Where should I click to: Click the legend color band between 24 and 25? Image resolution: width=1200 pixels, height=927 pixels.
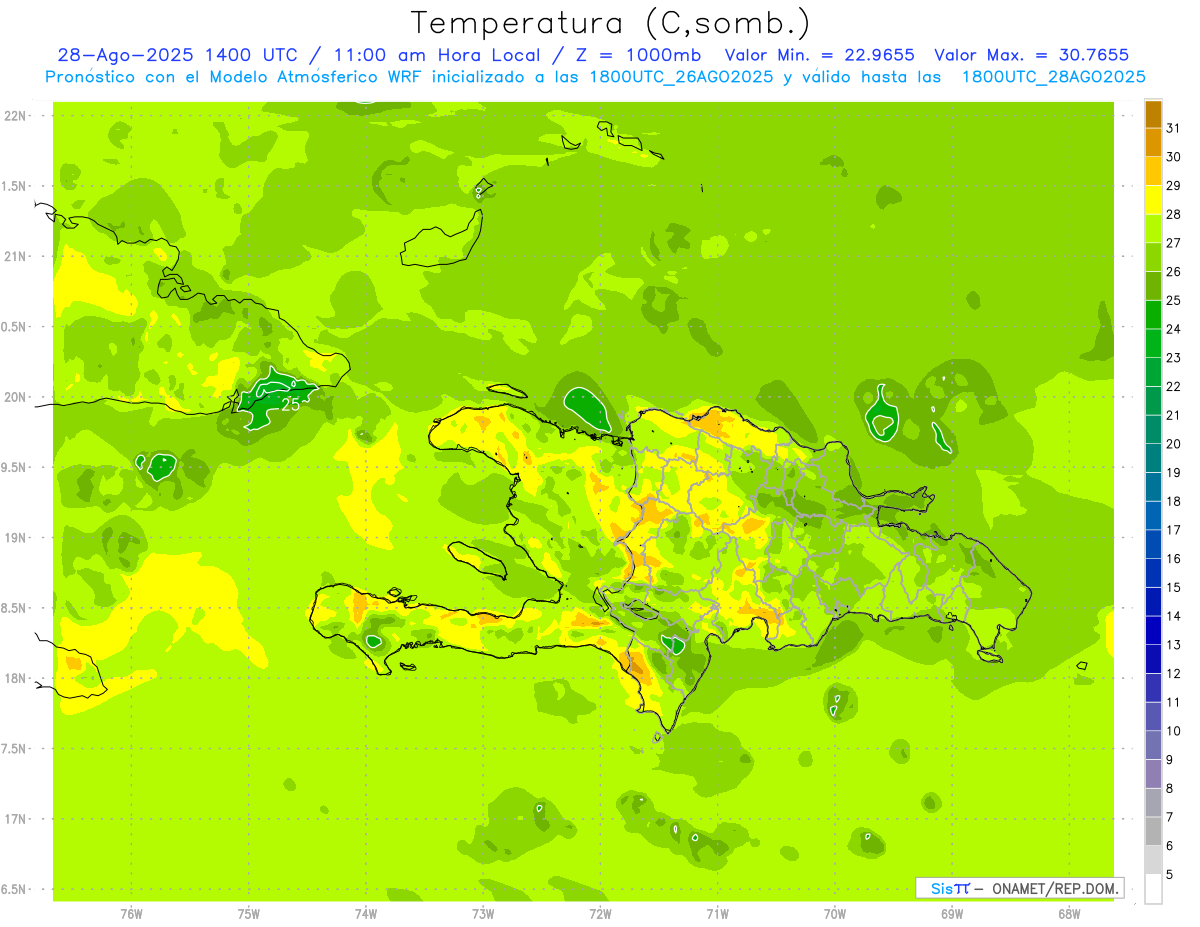[x=1153, y=314]
